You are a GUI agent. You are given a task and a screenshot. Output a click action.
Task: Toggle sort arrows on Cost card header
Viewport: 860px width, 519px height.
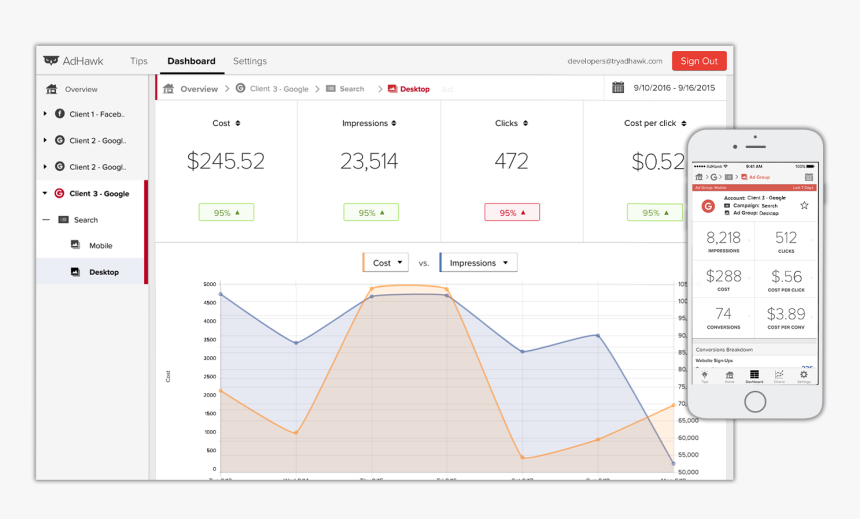[238, 123]
